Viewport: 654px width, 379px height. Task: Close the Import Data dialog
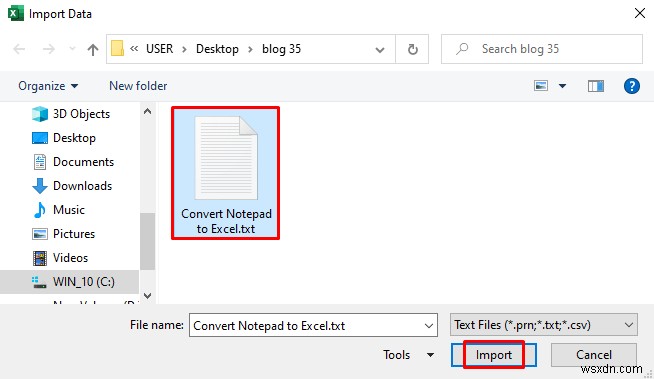pos(639,13)
